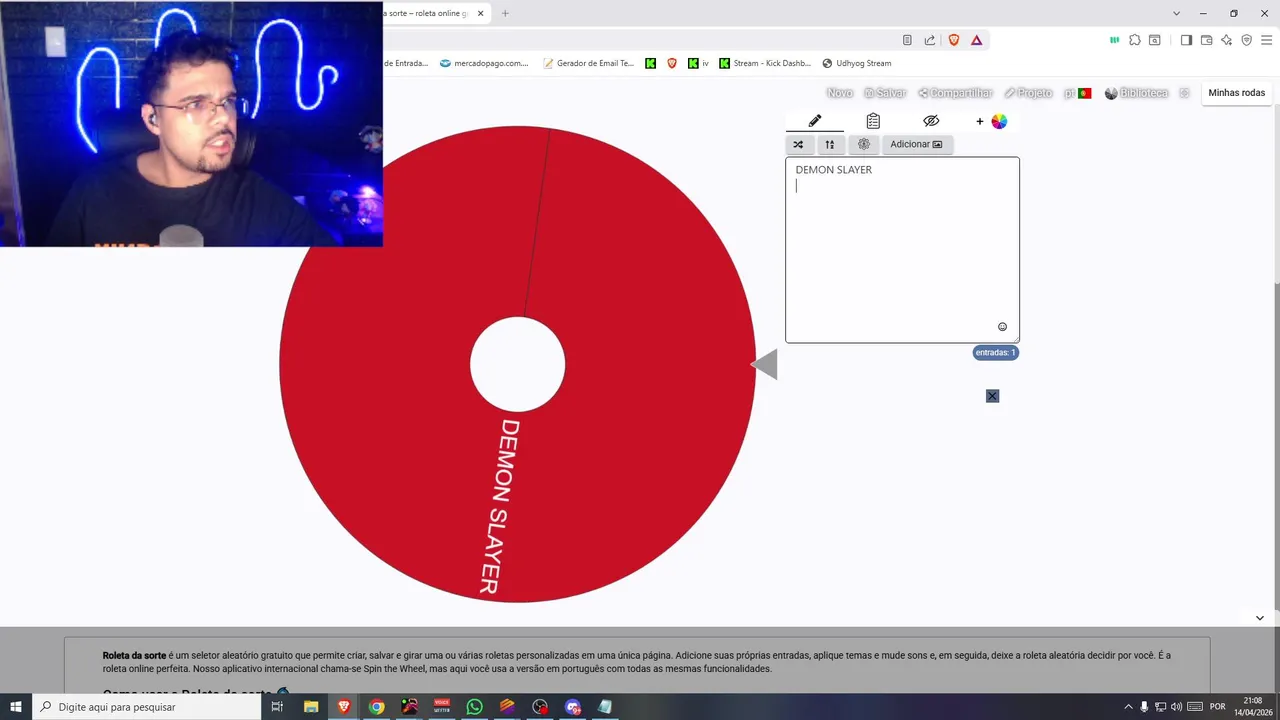Open the iv Kick bookmark
Image resolution: width=1280 pixels, height=720 pixels.
(x=698, y=63)
